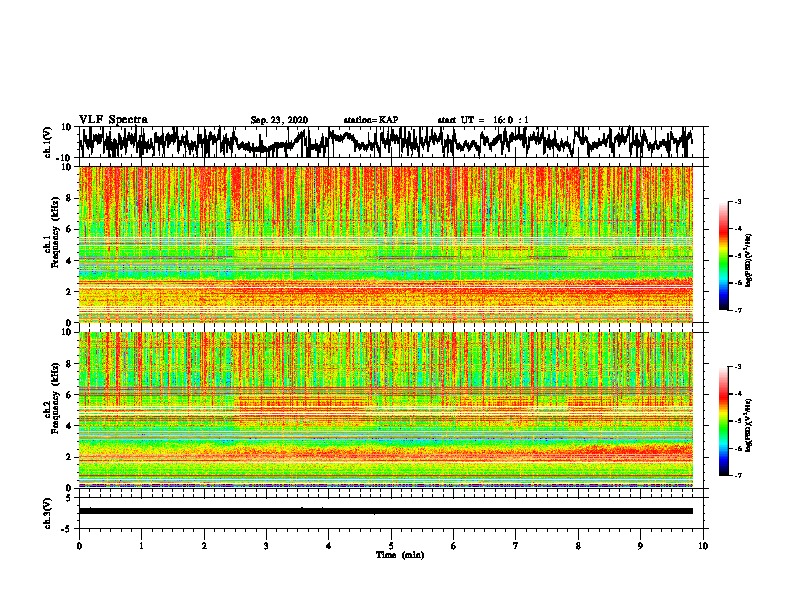Image resolution: width=792 pixels, height=612 pixels.
Task: Click time axis tick label '7'
Action: 516,546
